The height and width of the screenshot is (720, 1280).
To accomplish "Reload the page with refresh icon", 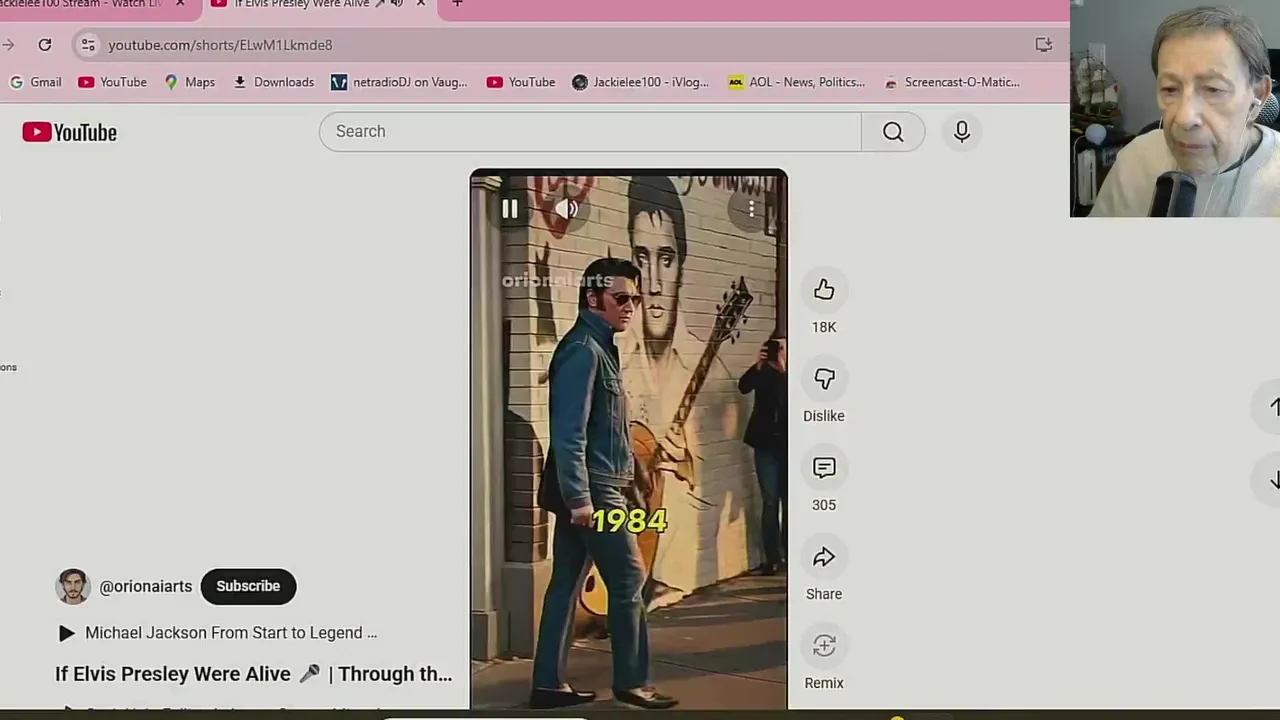I will pyautogui.click(x=45, y=45).
